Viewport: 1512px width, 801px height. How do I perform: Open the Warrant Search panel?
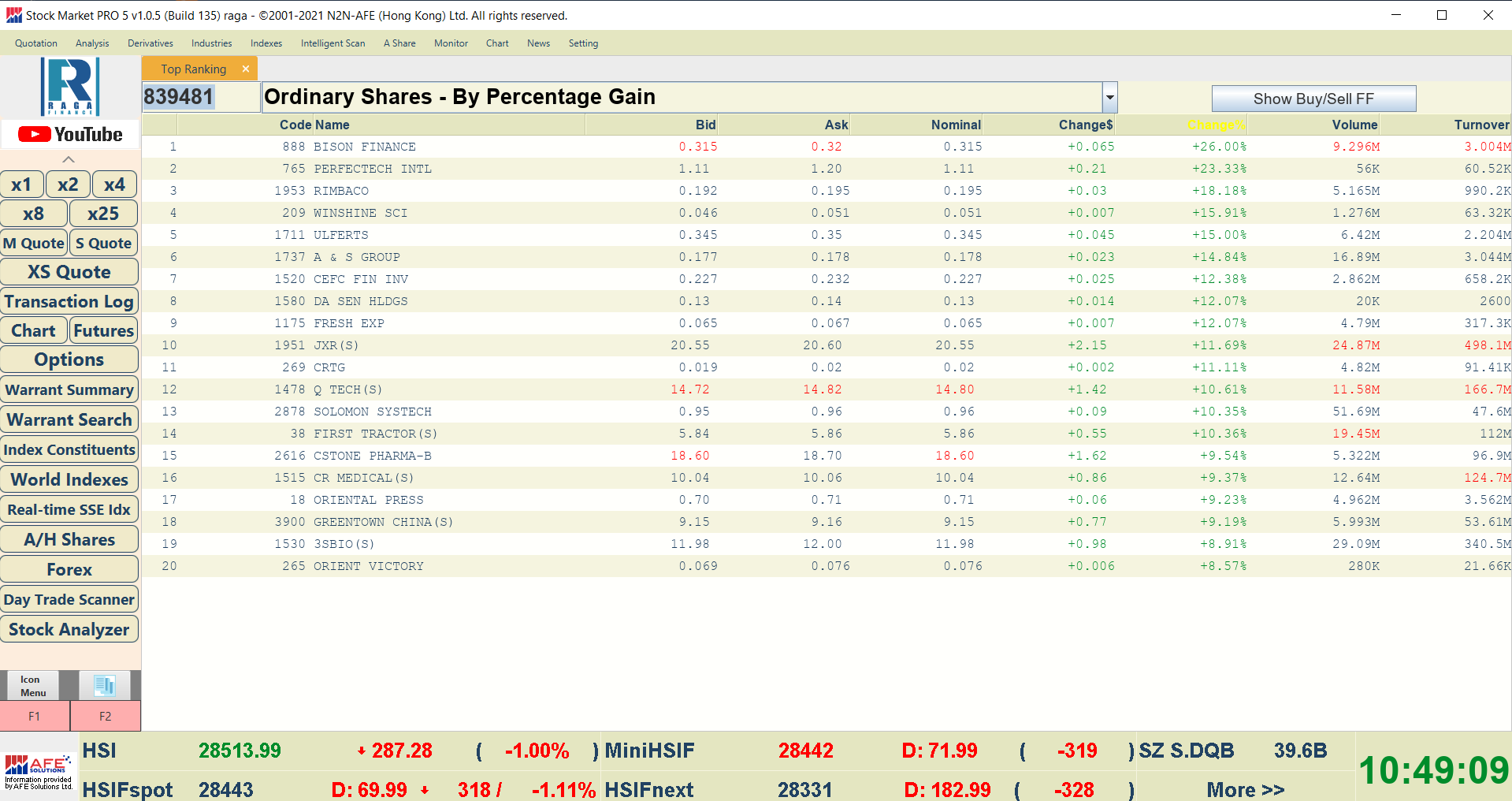(x=69, y=420)
